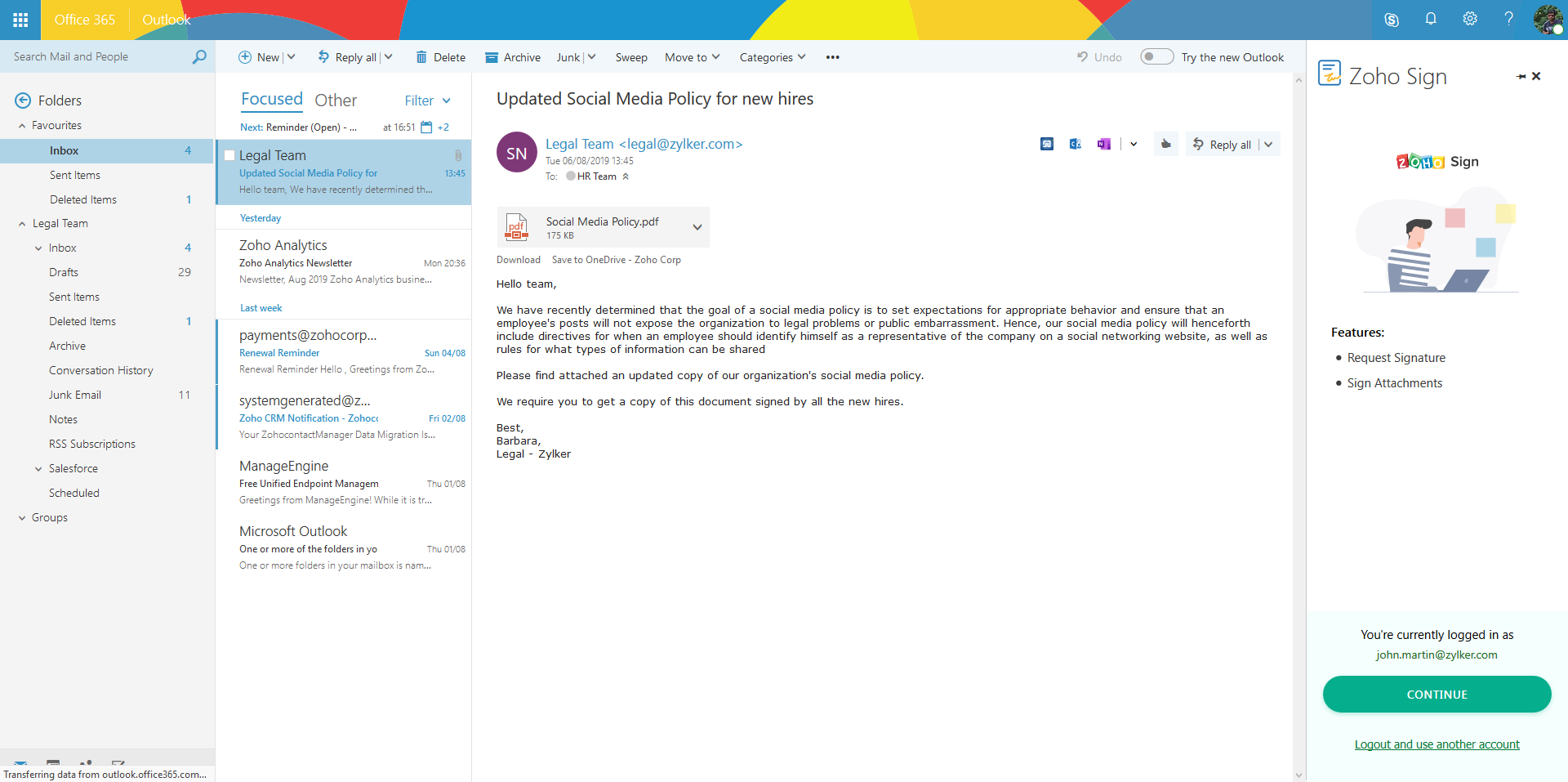Collapse the Legal Team Inbox subfolder
Image resolution: width=1568 pixels, height=782 pixels.
[38, 248]
